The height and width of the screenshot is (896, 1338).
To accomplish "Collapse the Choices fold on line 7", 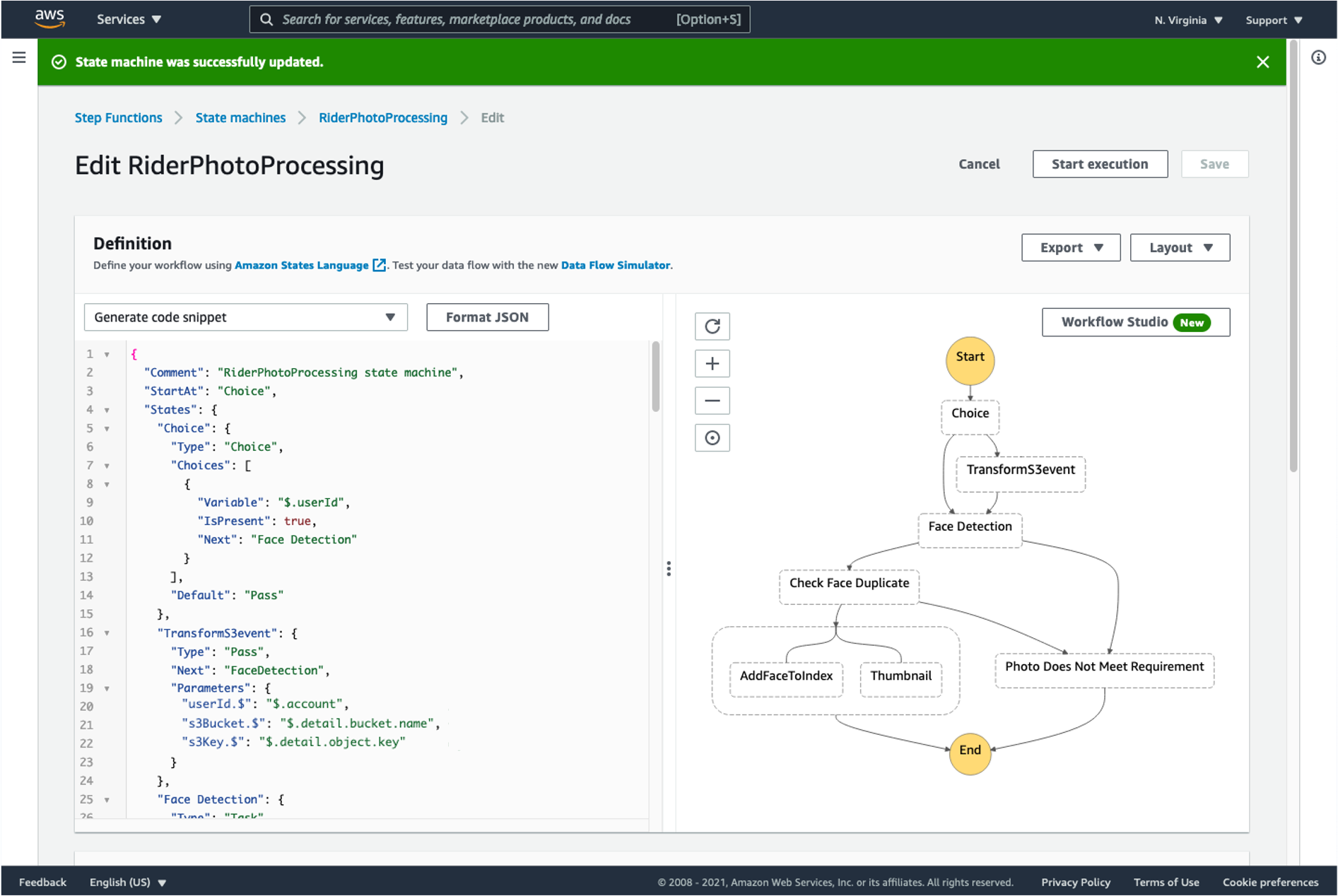I will [107, 466].
